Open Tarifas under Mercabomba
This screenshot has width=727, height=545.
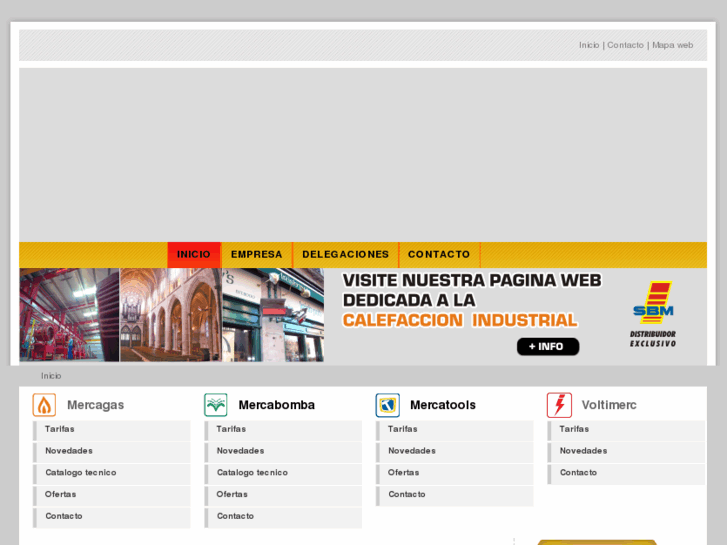pos(283,430)
